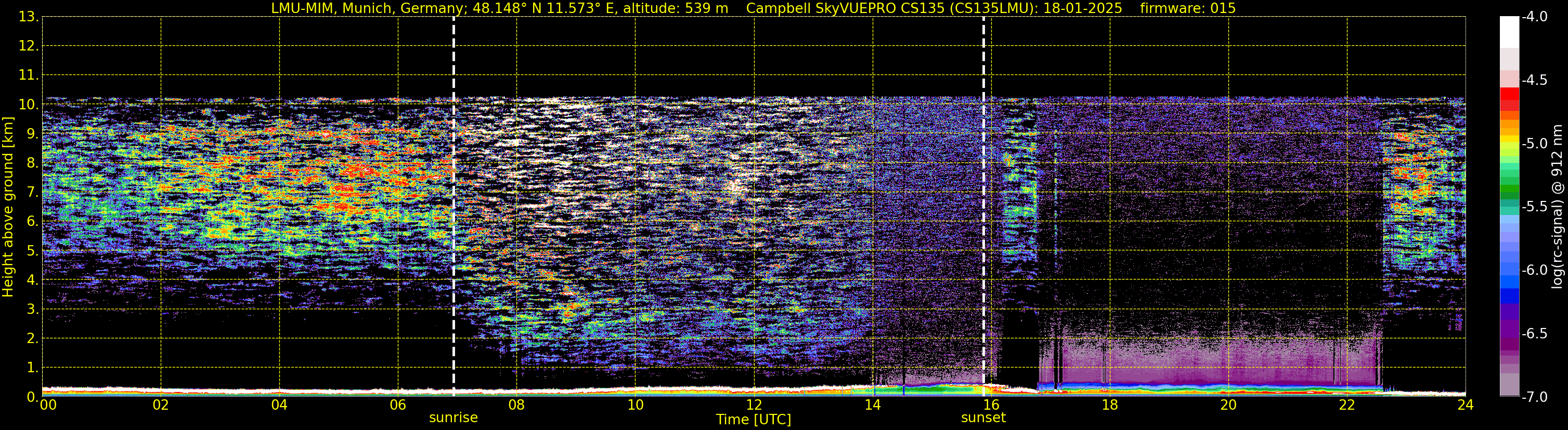Click the -6.5 colorbar tick label

click(1535, 334)
